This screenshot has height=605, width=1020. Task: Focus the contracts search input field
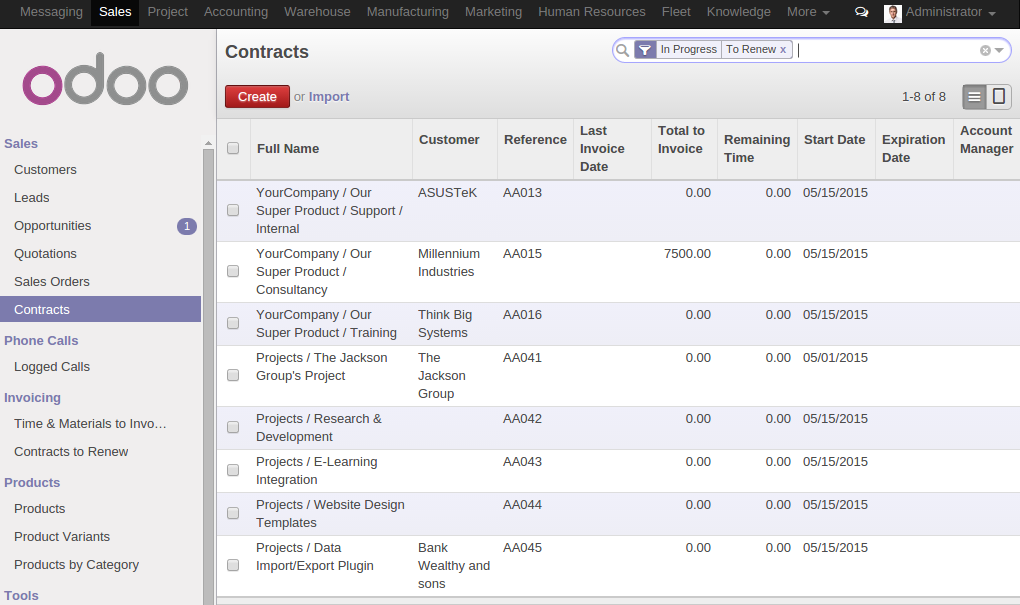tap(885, 50)
